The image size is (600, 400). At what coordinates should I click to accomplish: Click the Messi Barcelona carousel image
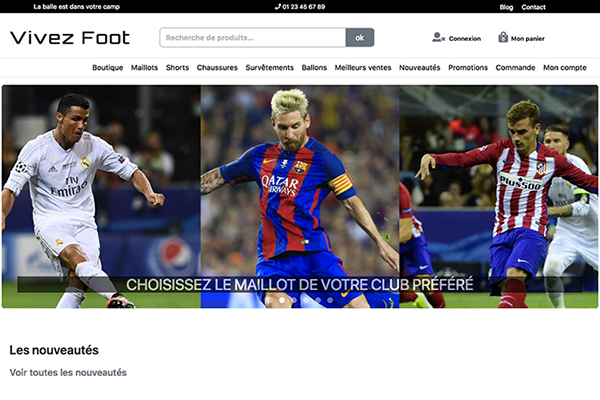300,190
